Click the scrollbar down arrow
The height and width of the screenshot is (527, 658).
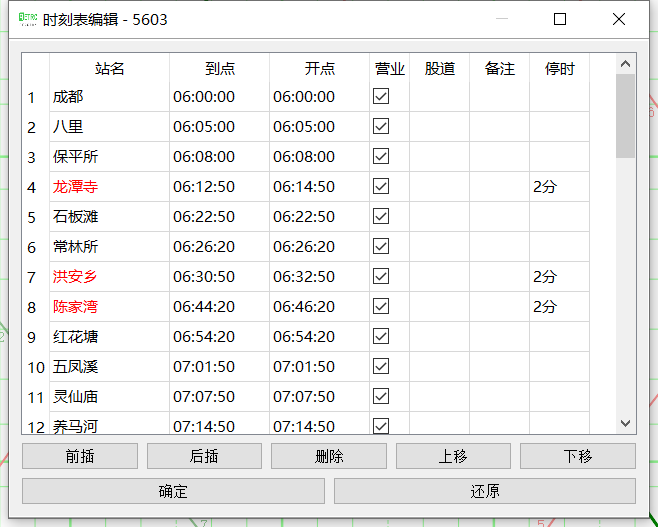pyautogui.click(x=625, y=423)
